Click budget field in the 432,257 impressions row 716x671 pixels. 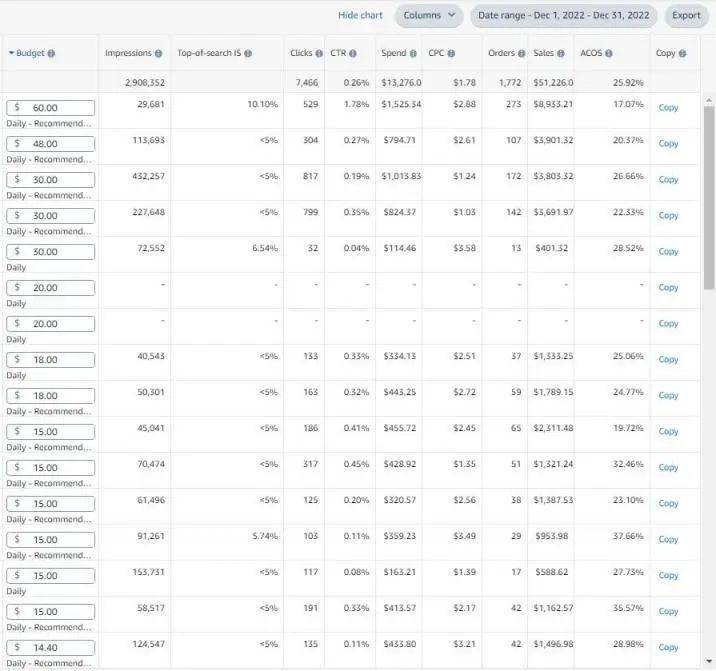point(51,180)
